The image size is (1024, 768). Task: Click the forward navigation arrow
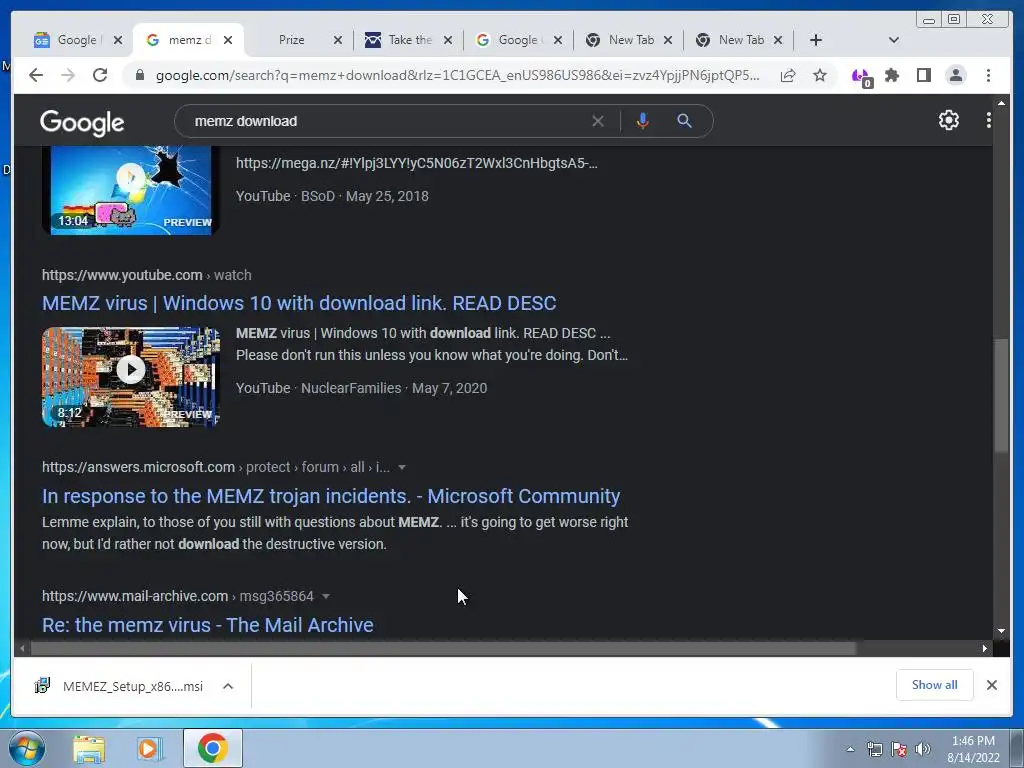(x=68, y=75)
